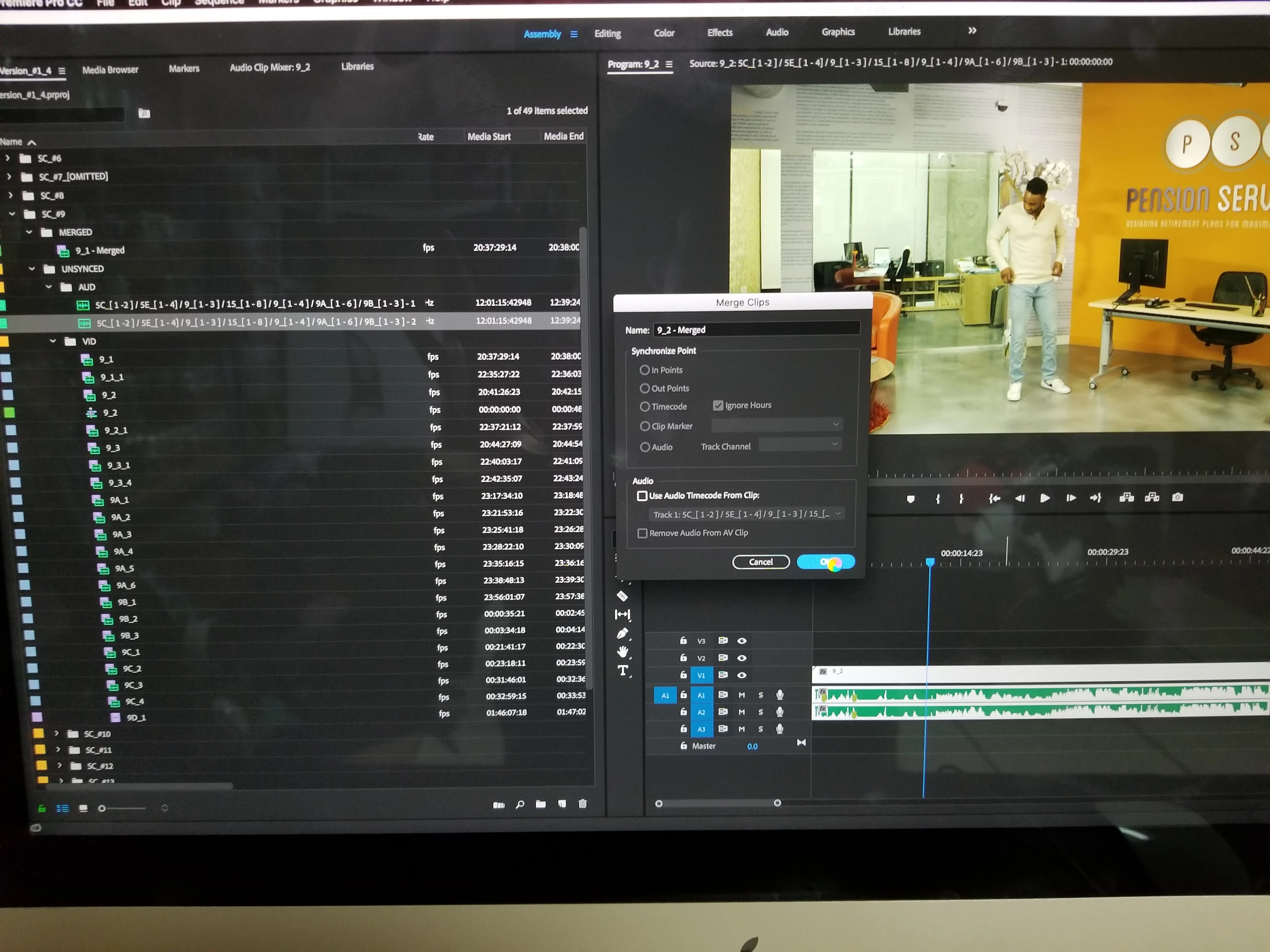Expand the SC_#10 bin
The height and width of the screenshot is (952, 1270).
56,734
